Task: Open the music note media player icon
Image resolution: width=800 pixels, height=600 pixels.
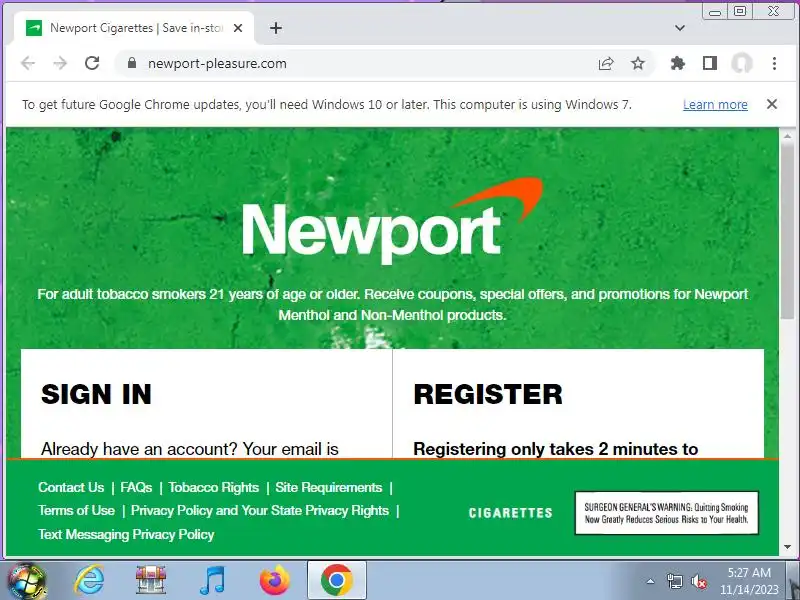Action: (212, 580)
